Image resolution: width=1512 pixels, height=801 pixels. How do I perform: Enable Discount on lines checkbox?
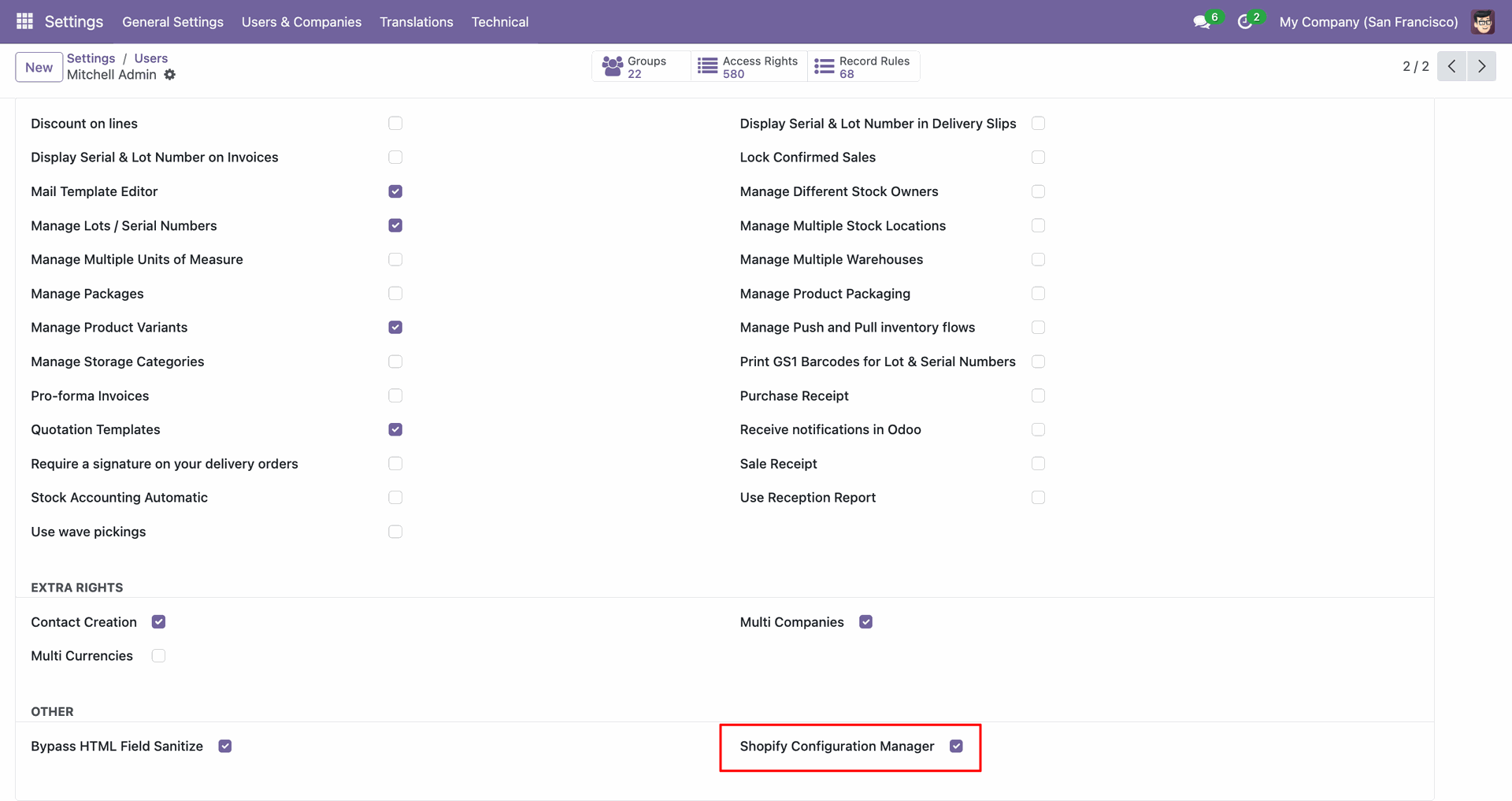coord(395,124)
